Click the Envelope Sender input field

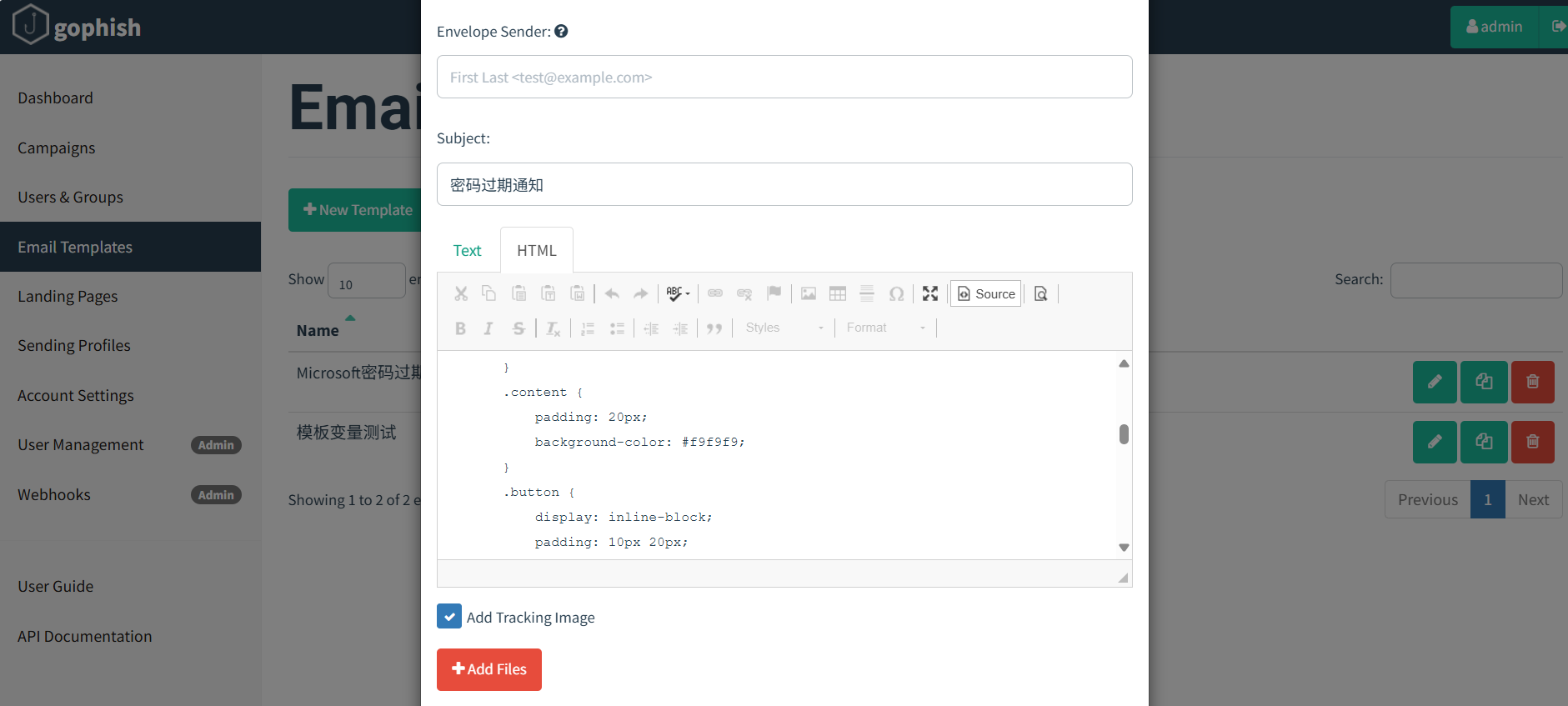coord(784,78)
